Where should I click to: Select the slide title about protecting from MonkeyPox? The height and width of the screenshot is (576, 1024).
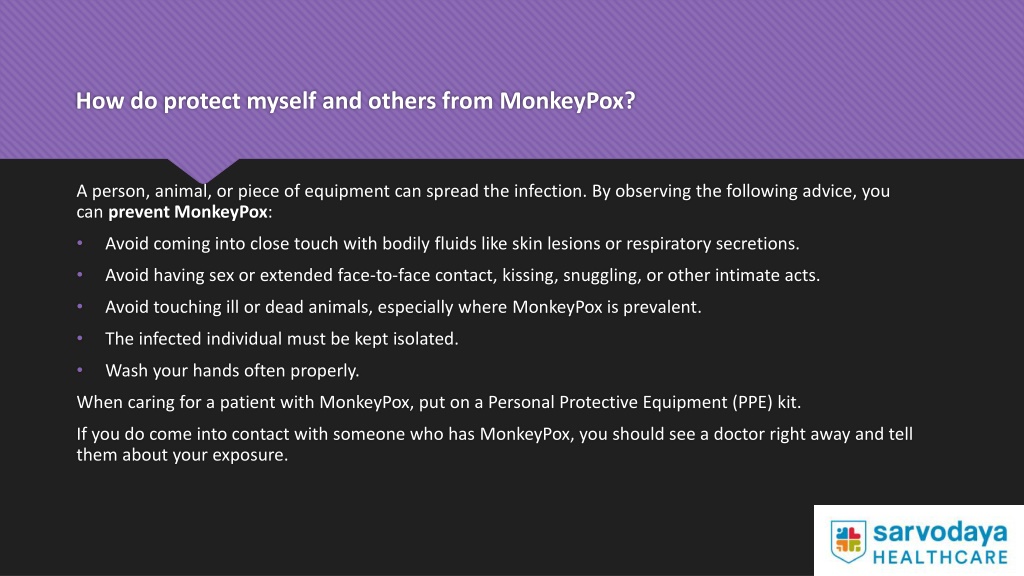pyautogui.click(x=355, y=101)
